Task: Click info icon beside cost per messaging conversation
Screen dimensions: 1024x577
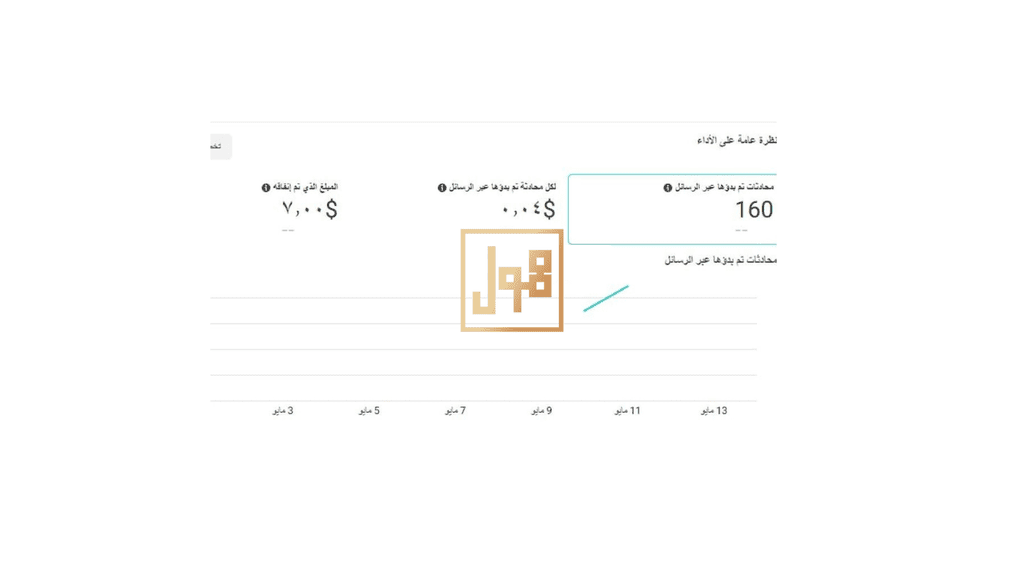Action: 442,188
